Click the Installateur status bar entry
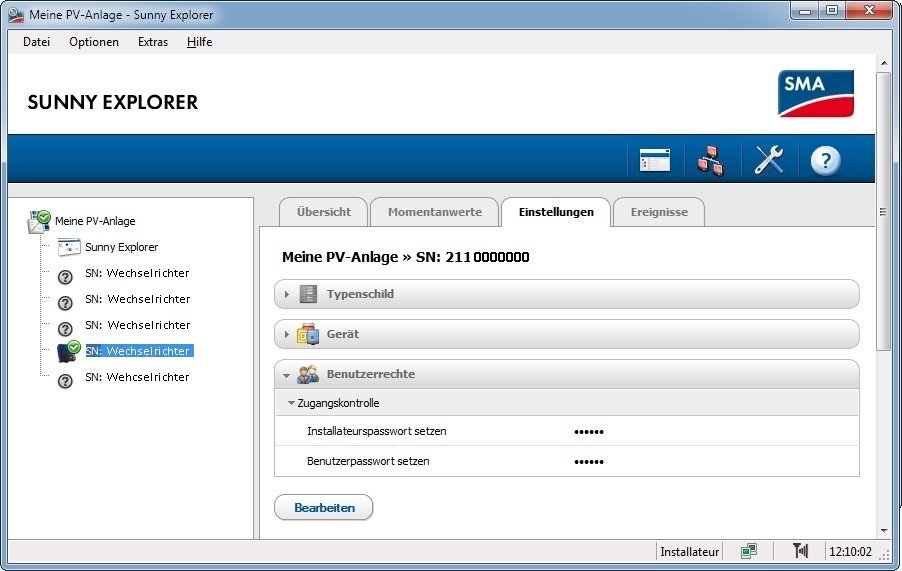The width and height of the screenshot is (902, 571). pyautogui.click(x=689, y=552)
